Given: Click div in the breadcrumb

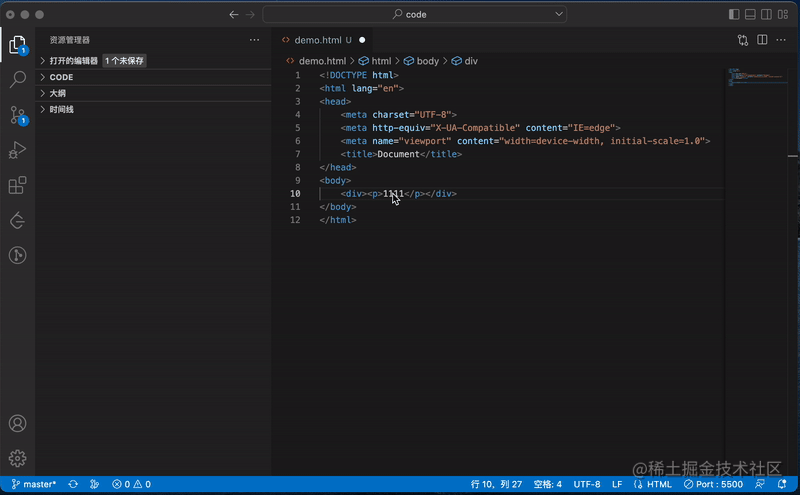Looking at the screenshot, I should pos(471,61).
